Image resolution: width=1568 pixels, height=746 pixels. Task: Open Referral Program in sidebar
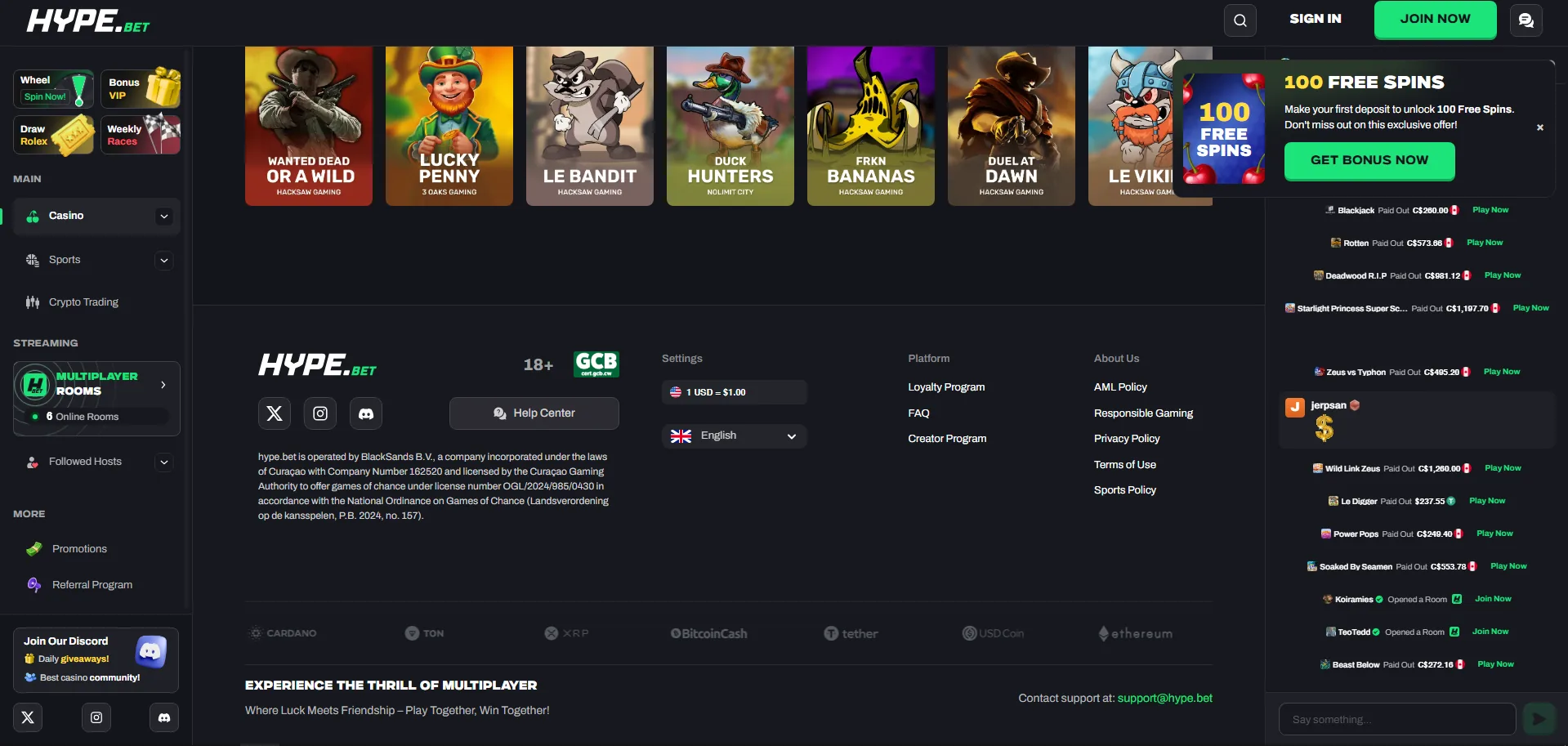92,585
